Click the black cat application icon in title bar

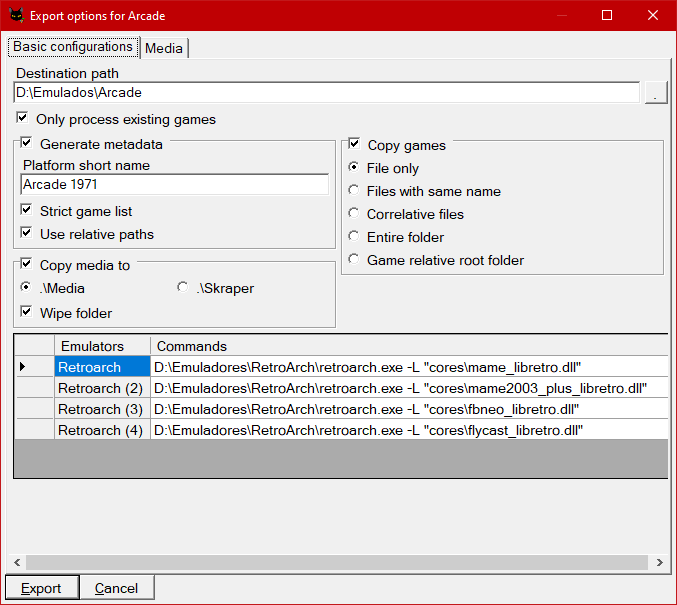pos(16,15)
